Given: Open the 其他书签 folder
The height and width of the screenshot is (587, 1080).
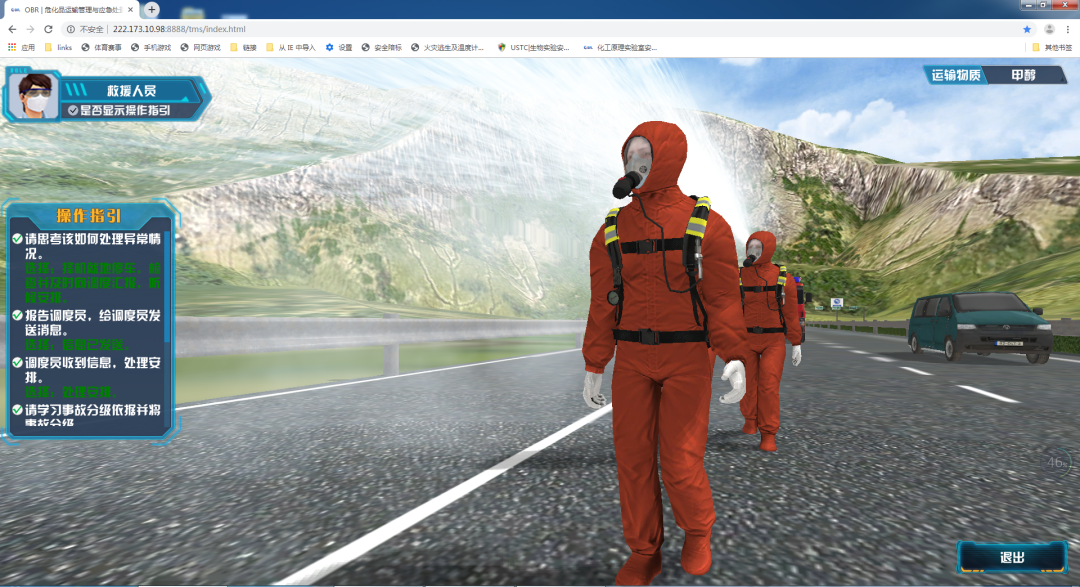Looking at the screenshot, I should point(1052,48).
